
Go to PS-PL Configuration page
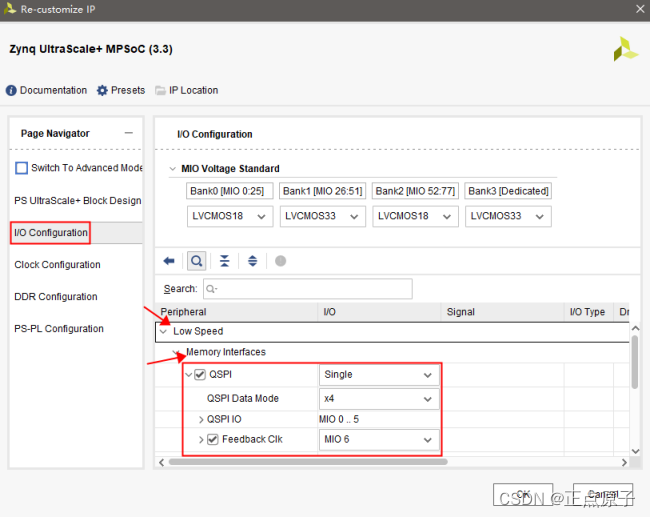(59, 328)
